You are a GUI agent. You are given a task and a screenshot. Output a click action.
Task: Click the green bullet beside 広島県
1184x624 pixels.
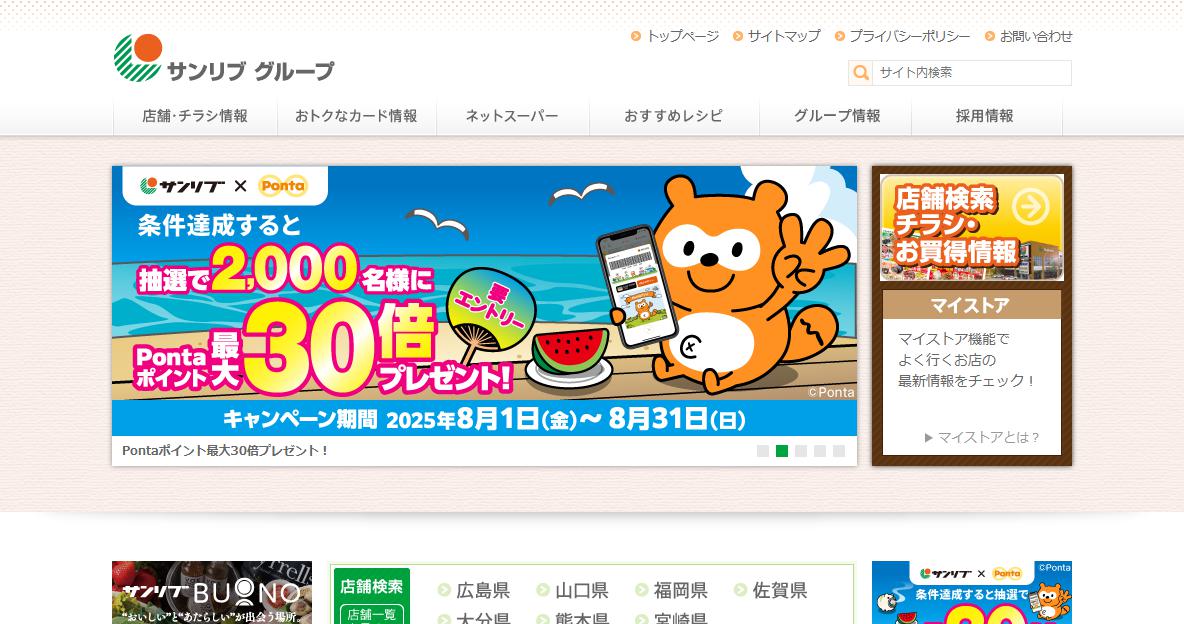click(444, 590)
